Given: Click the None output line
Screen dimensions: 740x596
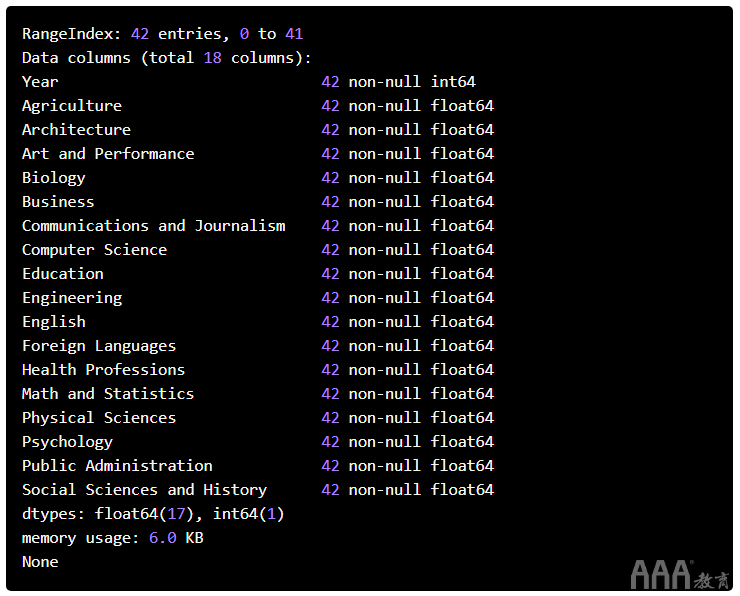Looking at the screenshot, I should coord(40,562).
